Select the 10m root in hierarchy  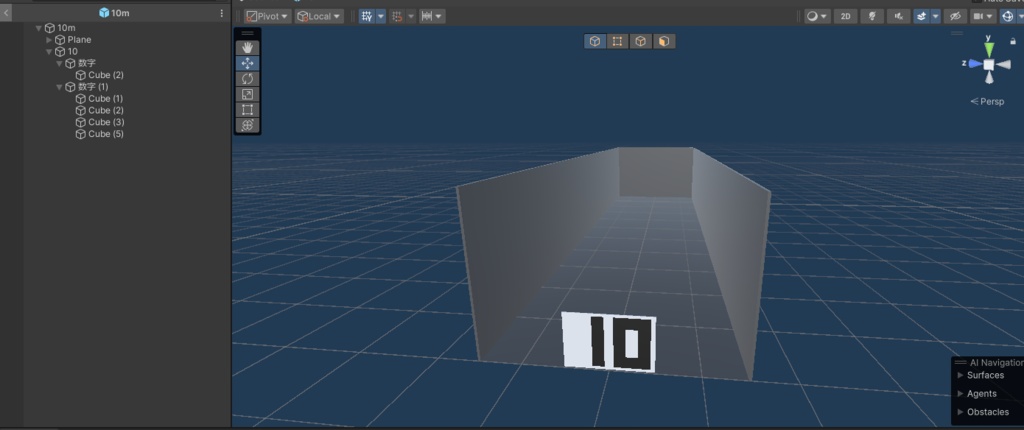click(x=66, y=28)
